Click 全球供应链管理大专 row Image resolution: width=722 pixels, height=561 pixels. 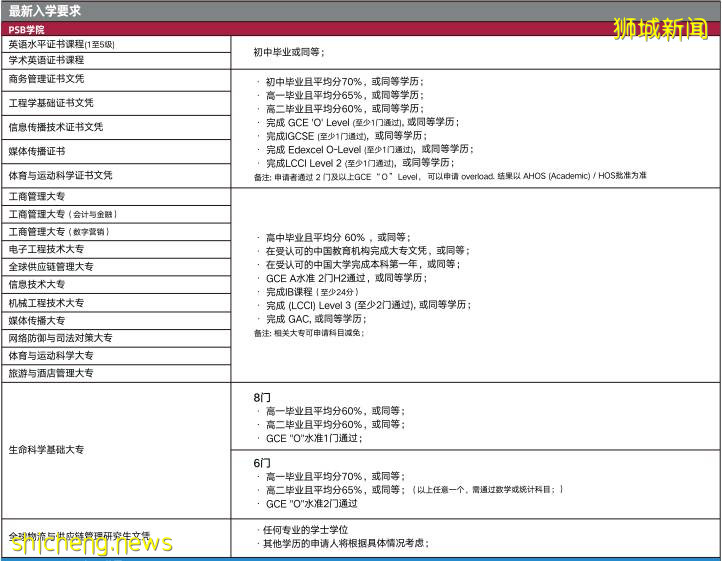(x=116, y=267)
